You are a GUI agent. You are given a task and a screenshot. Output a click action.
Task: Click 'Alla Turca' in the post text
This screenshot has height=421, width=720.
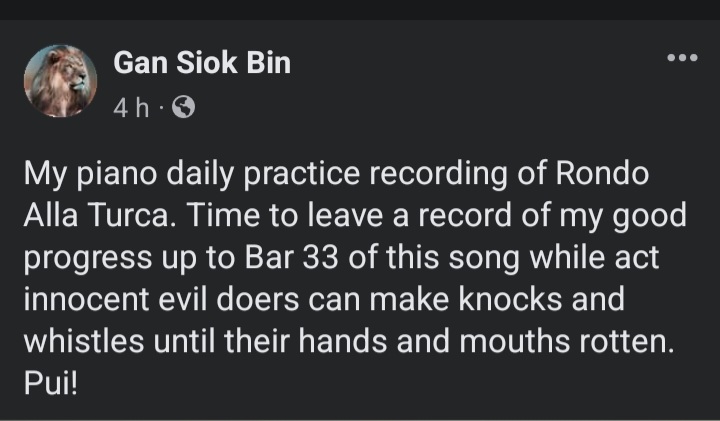pyautogui.click(x=84, y=215)
